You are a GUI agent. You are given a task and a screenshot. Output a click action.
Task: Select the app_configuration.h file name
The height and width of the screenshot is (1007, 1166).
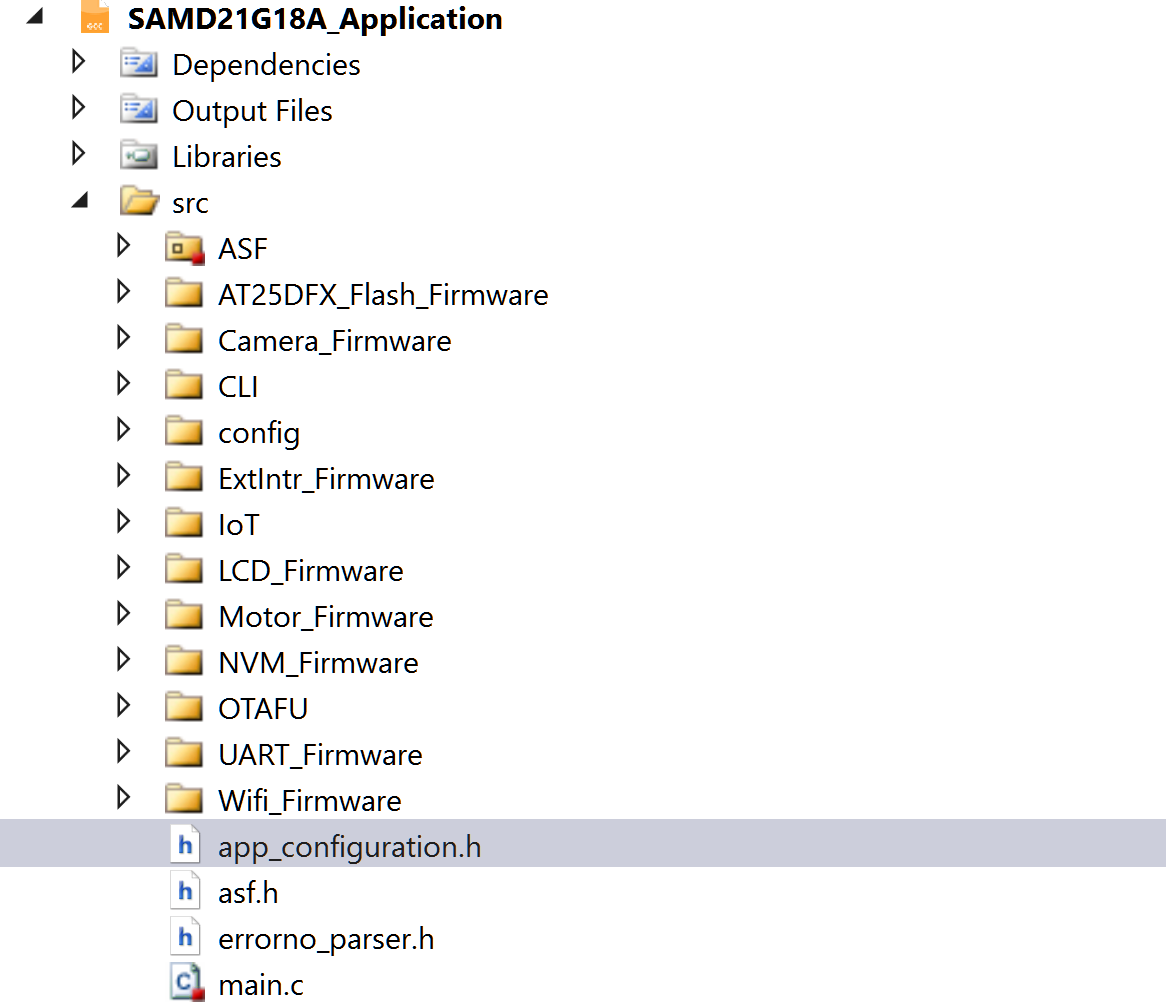[350, 848]
